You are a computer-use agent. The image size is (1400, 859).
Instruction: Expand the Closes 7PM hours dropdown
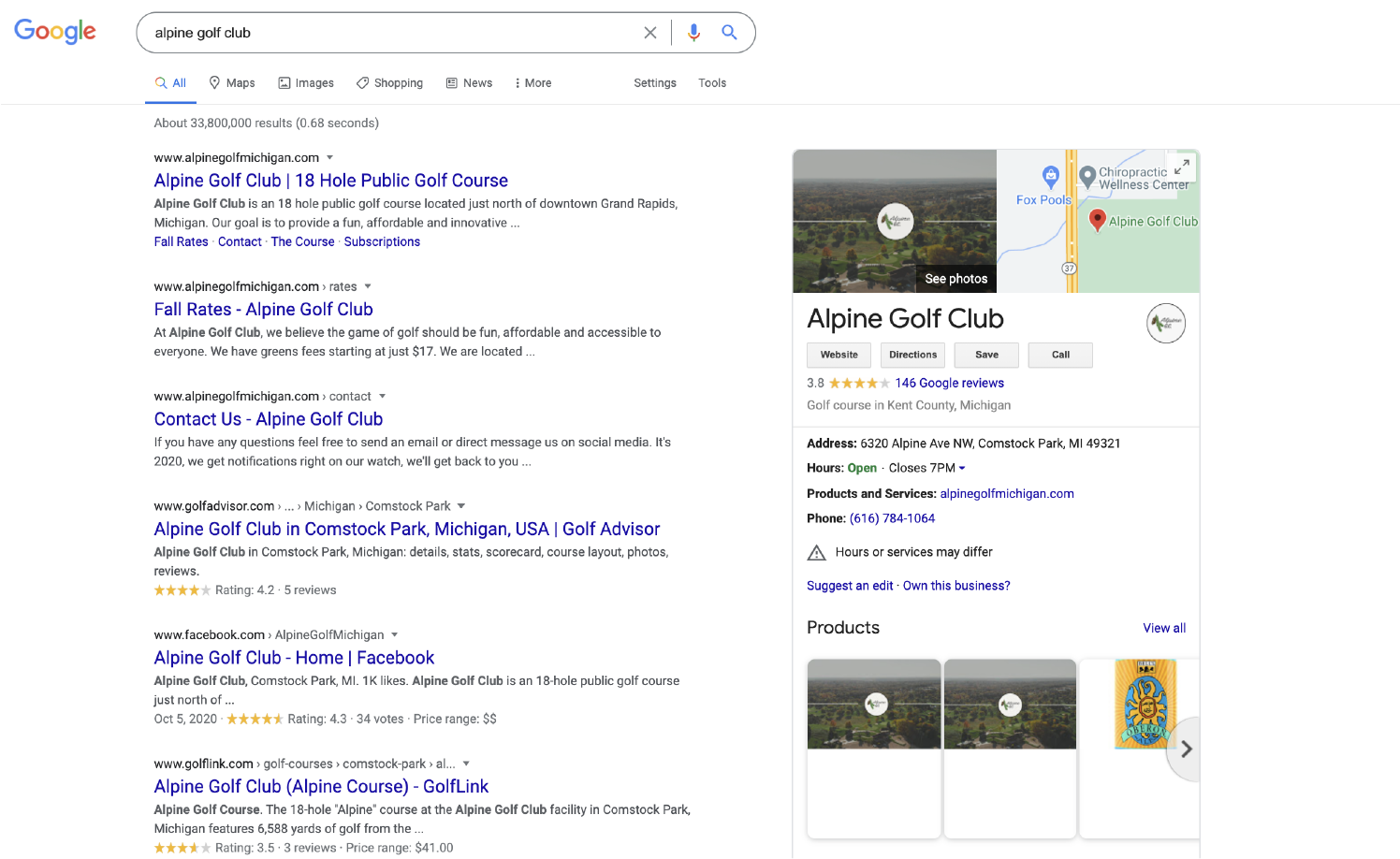pyautogui.click(x=962, y=468)
